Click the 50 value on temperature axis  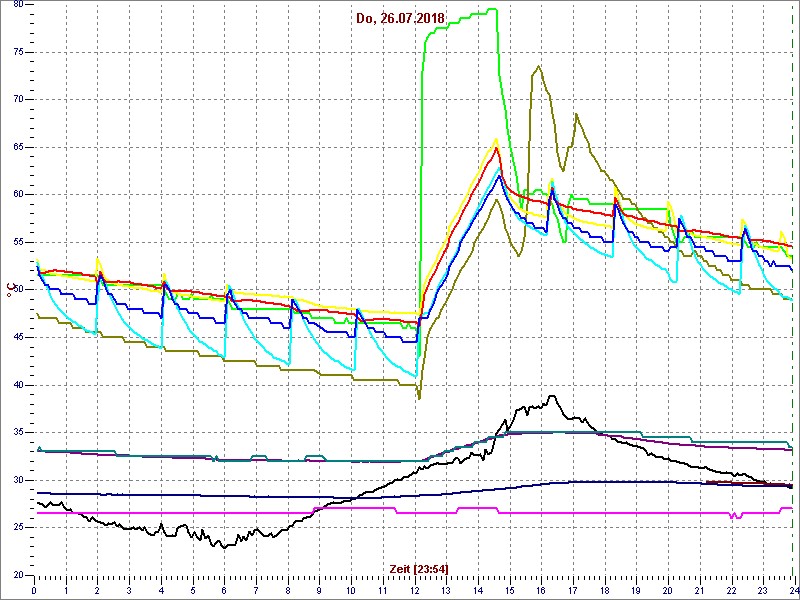tap(19, 290)
